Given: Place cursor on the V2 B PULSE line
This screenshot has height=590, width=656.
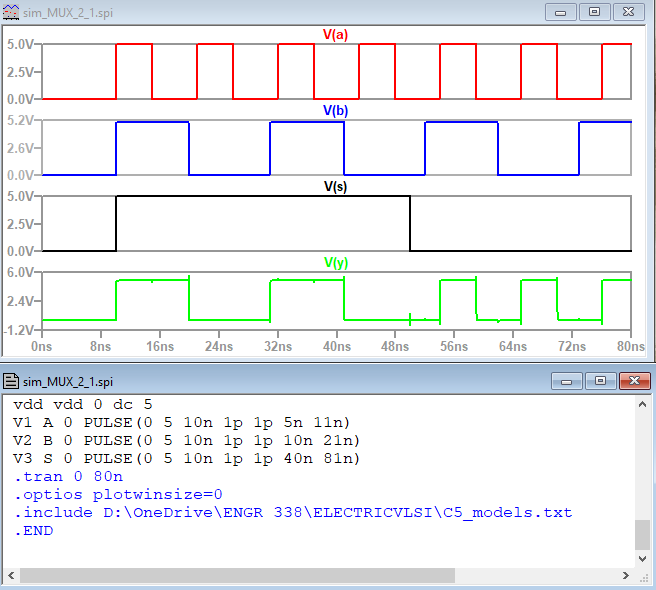Looking at the screenshot, I should [187, 441].
